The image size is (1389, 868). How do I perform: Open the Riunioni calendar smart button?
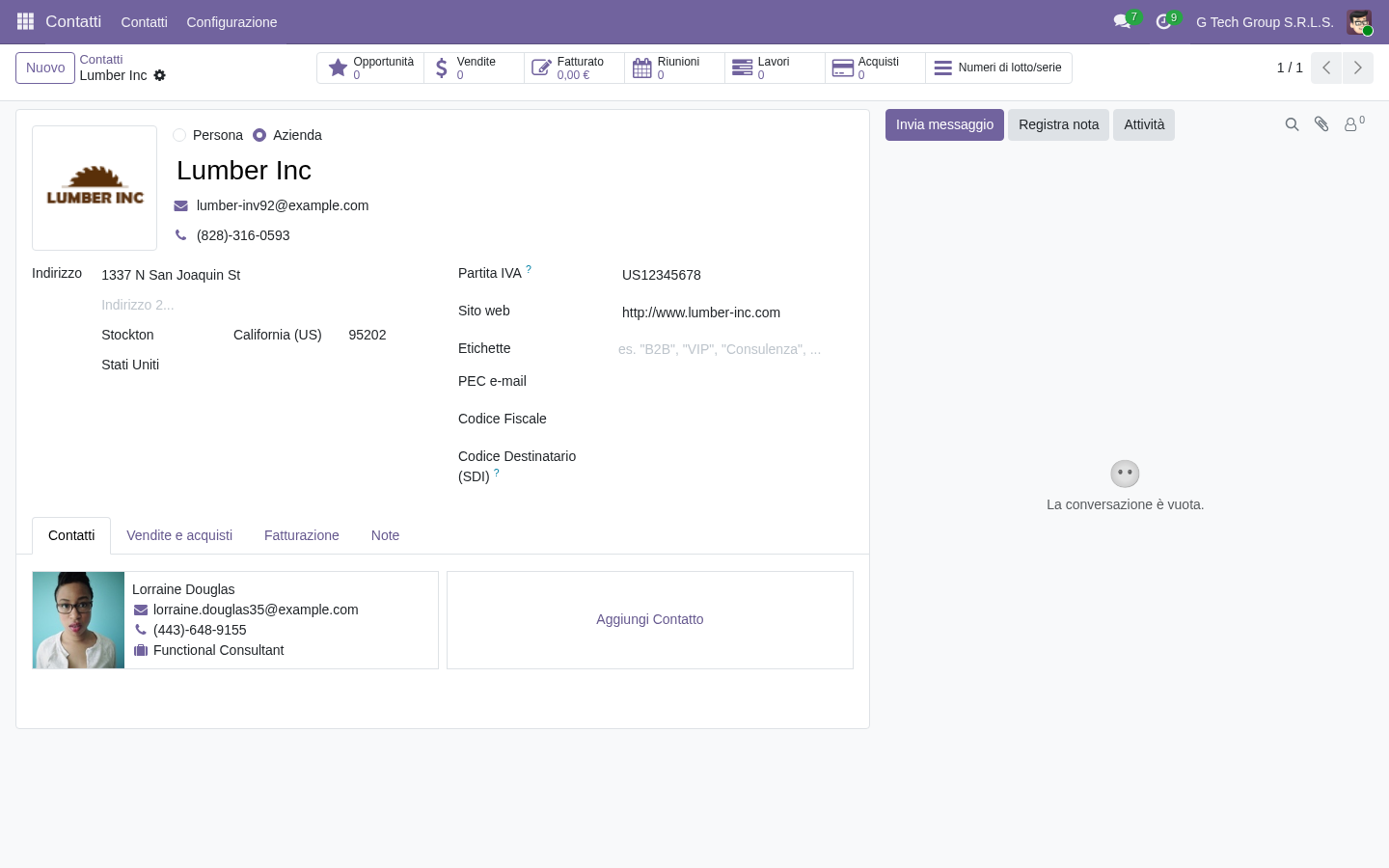[x=675, y=68]
